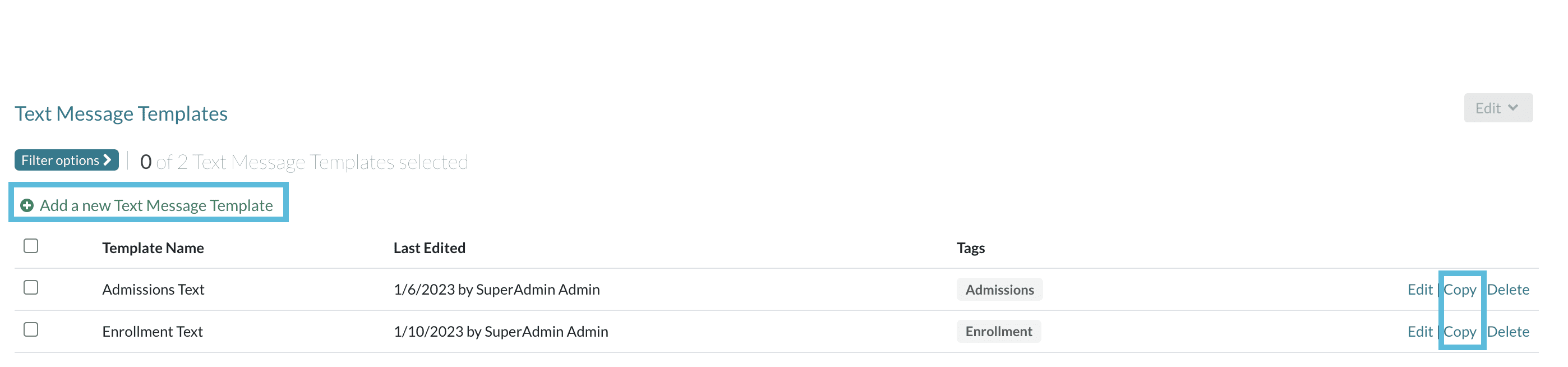Click the Admissions tag badge
Viewport: 1568px width, 367px height.
(x=999, y=290)
